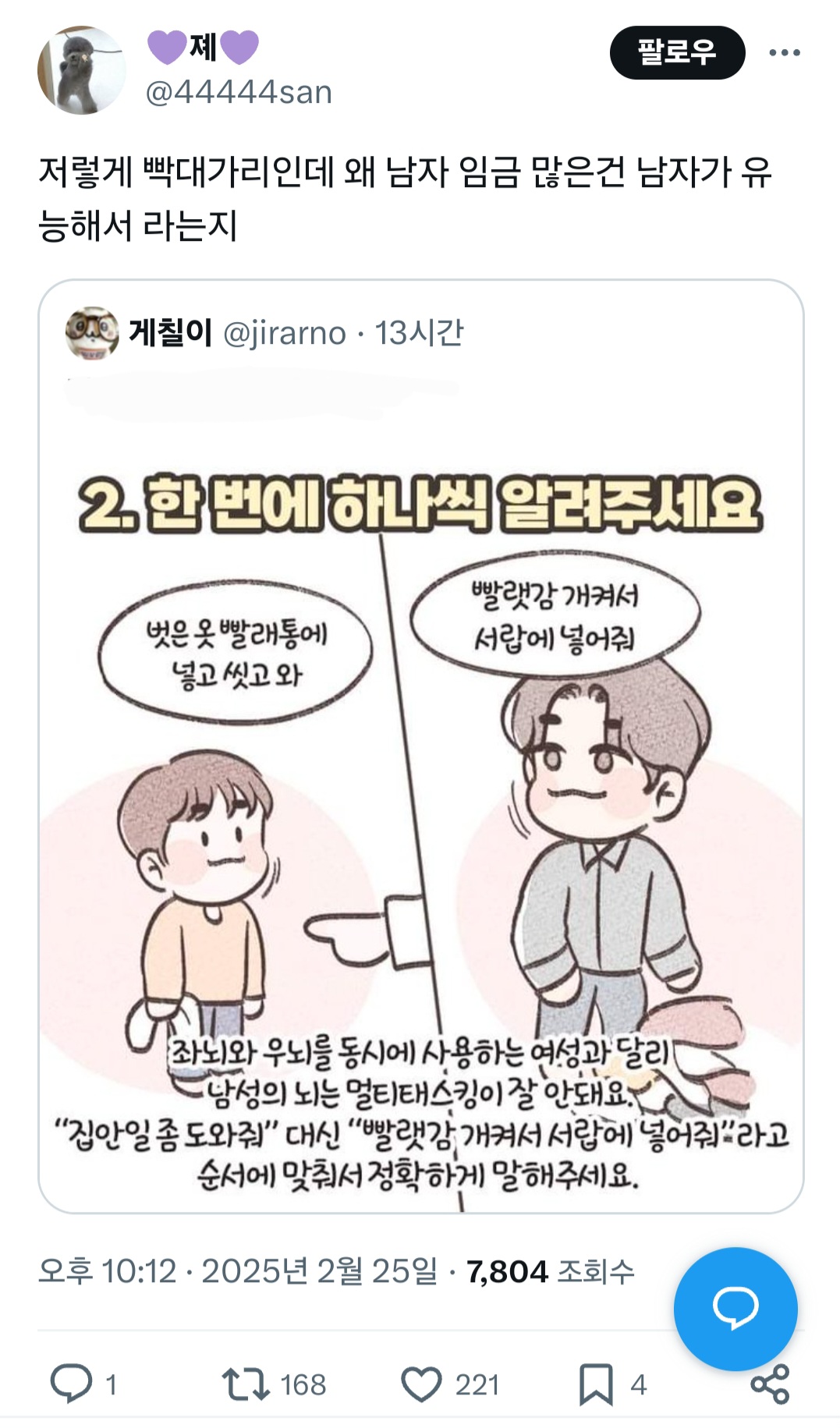The height and width of the screenshot is (1428, 840).
Task: Open the three-dot more options menu
Action: (785, 52)
